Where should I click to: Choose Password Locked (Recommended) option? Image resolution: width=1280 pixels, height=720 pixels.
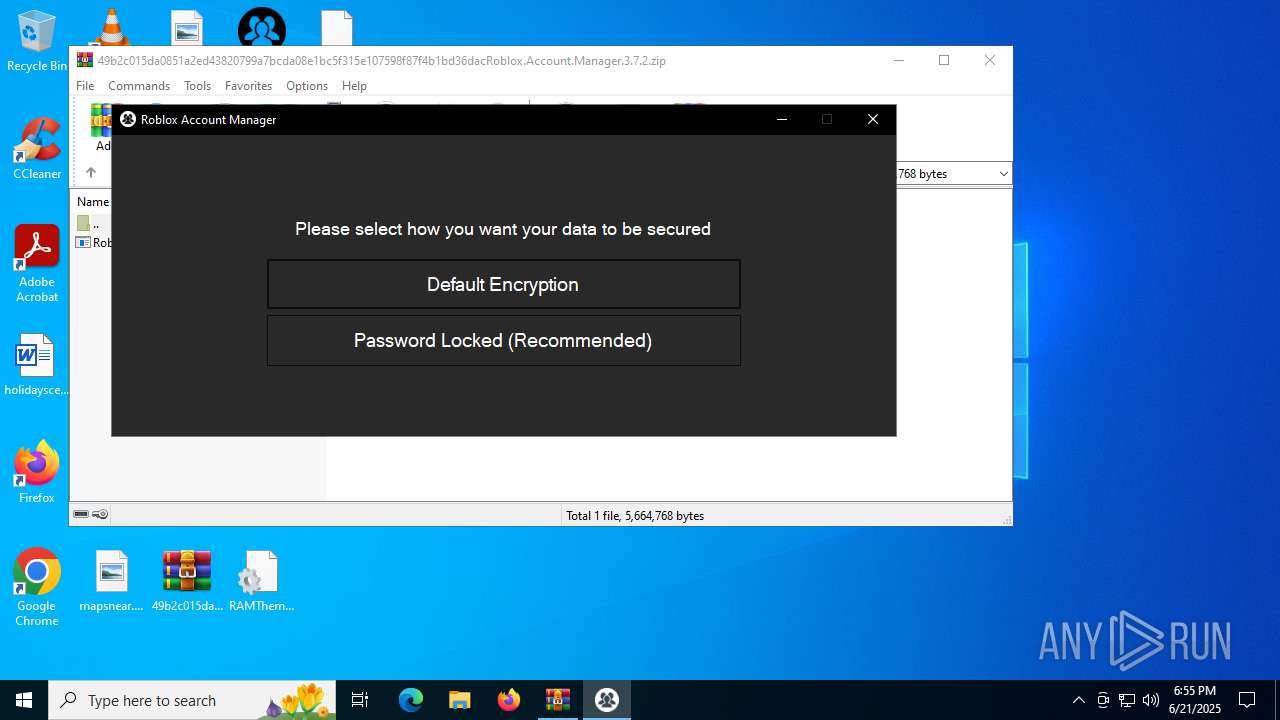(x=503, y=341)
